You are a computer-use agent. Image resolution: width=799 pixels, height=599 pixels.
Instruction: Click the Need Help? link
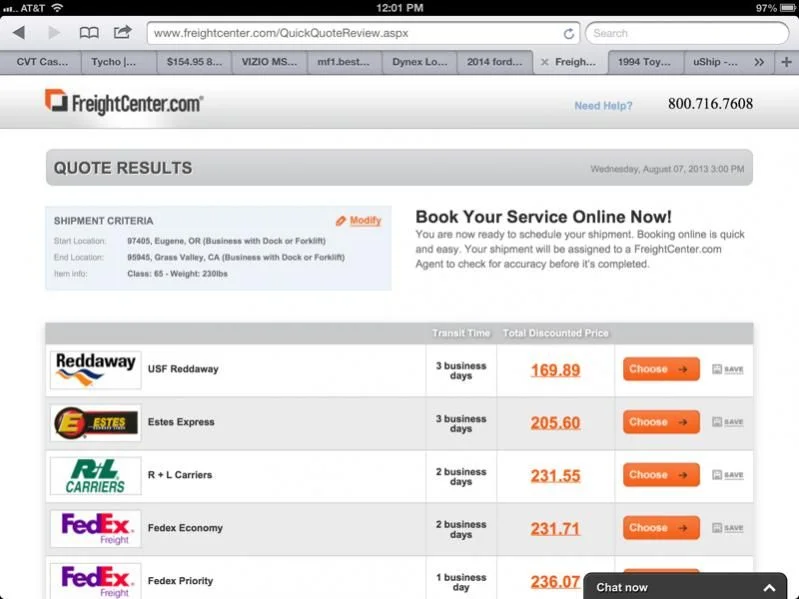603,105
